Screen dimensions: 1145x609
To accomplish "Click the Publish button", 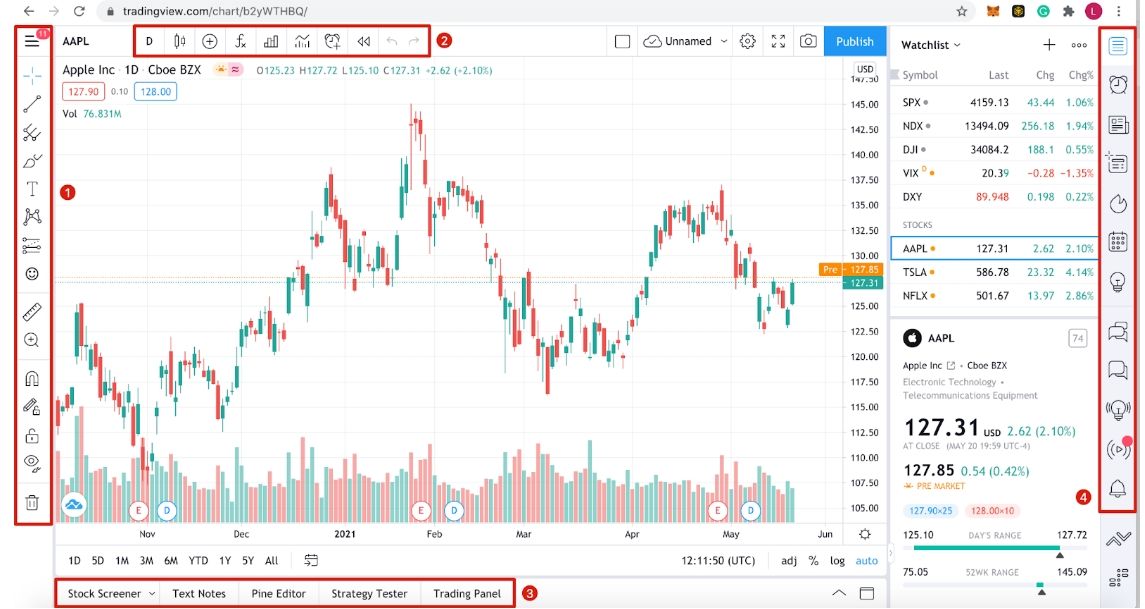I will 854,41.
